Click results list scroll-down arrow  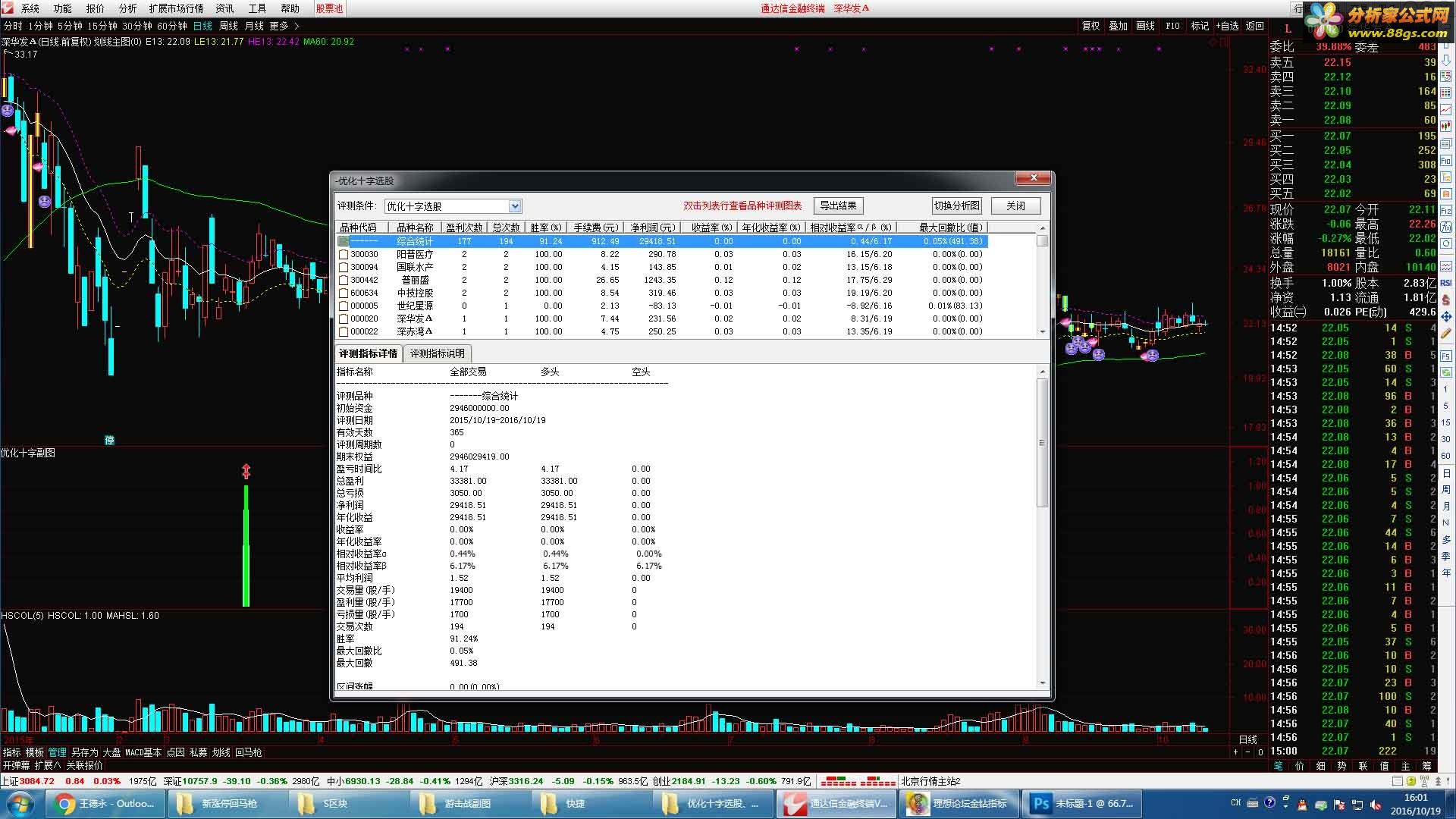point(1043,331)
